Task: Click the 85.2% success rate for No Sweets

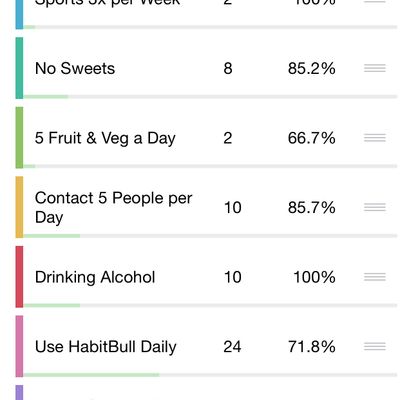Action: tap(312, 68)
